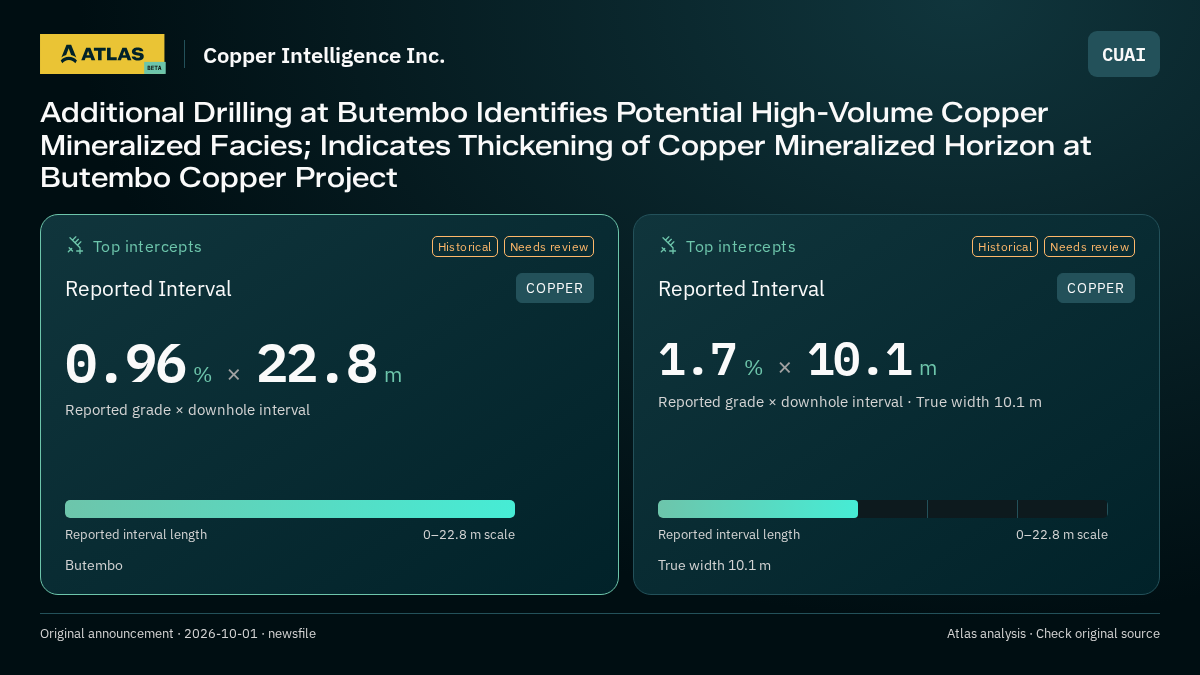Click 'True width 10.1 m' below the 10.1 m bar
The image size is (1200, 675).
(714, 565)
